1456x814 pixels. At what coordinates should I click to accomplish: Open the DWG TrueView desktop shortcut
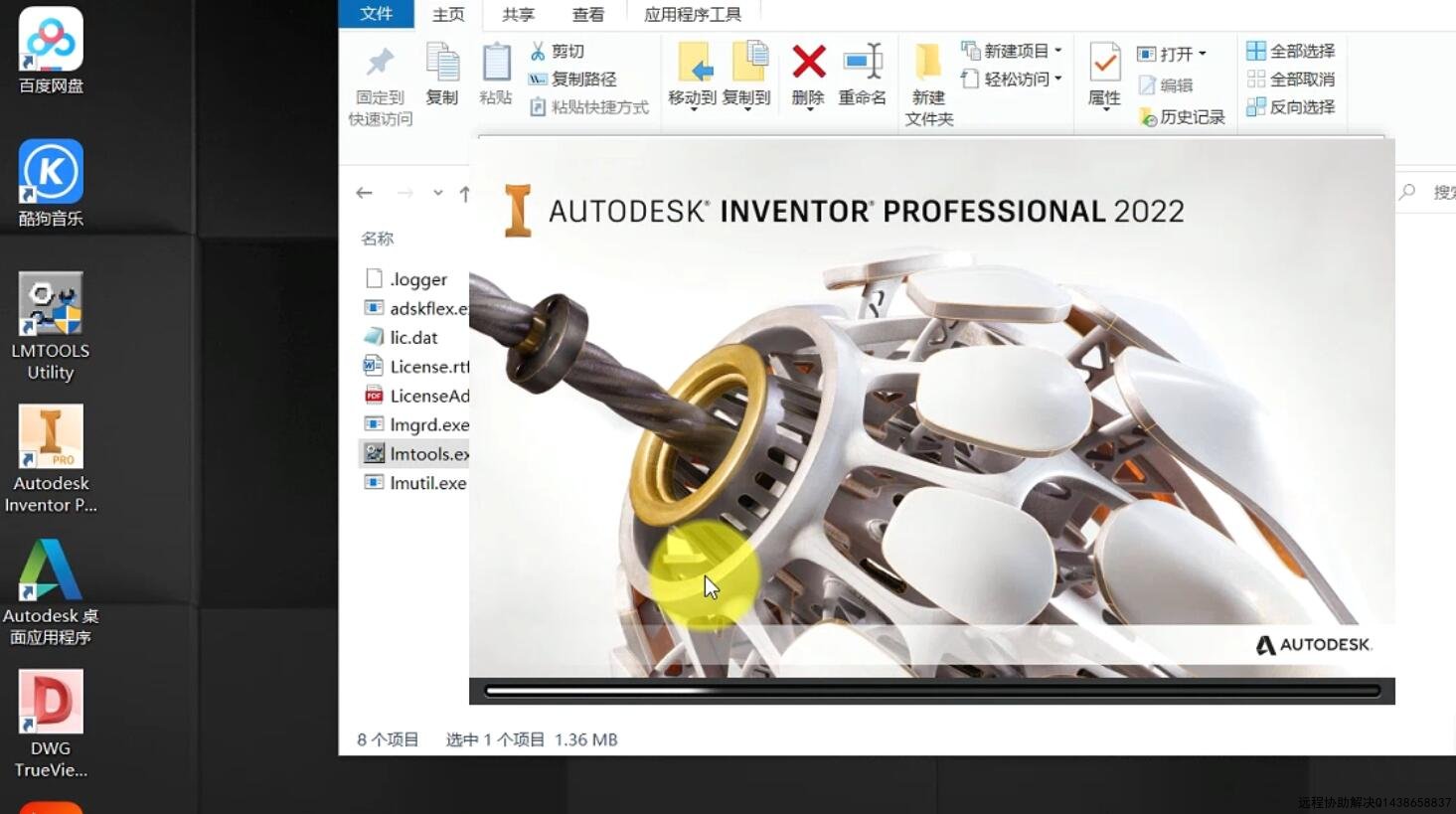click(51, 724)
